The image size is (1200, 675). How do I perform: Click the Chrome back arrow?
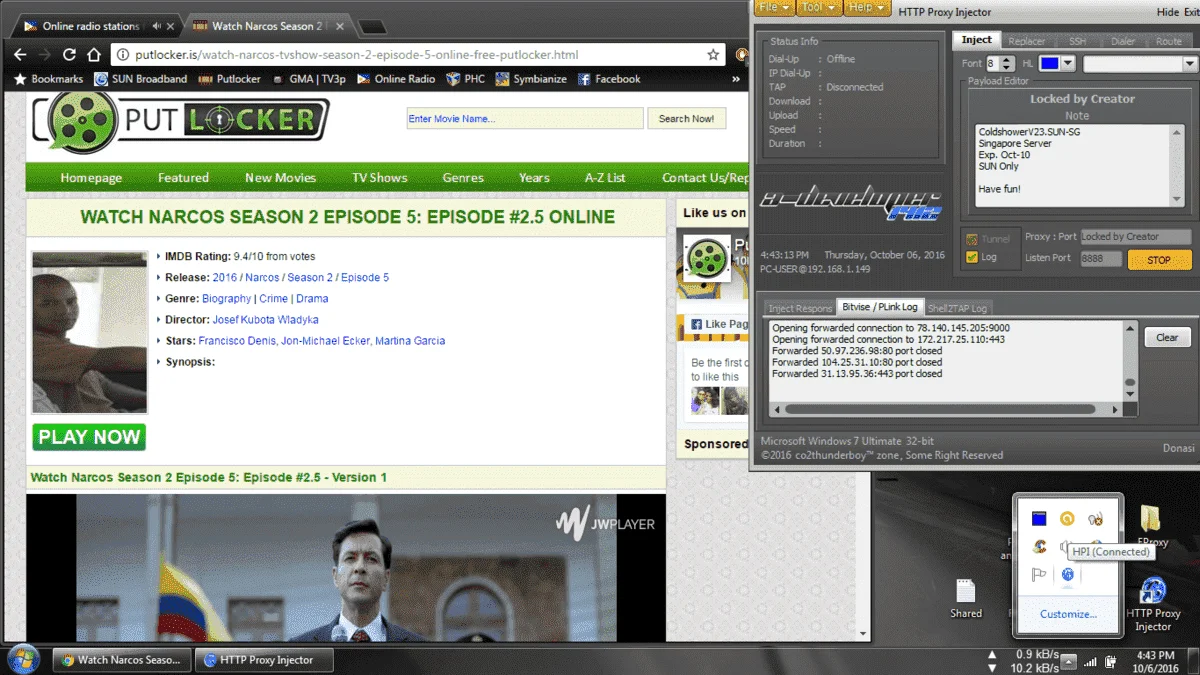point(19,55)
